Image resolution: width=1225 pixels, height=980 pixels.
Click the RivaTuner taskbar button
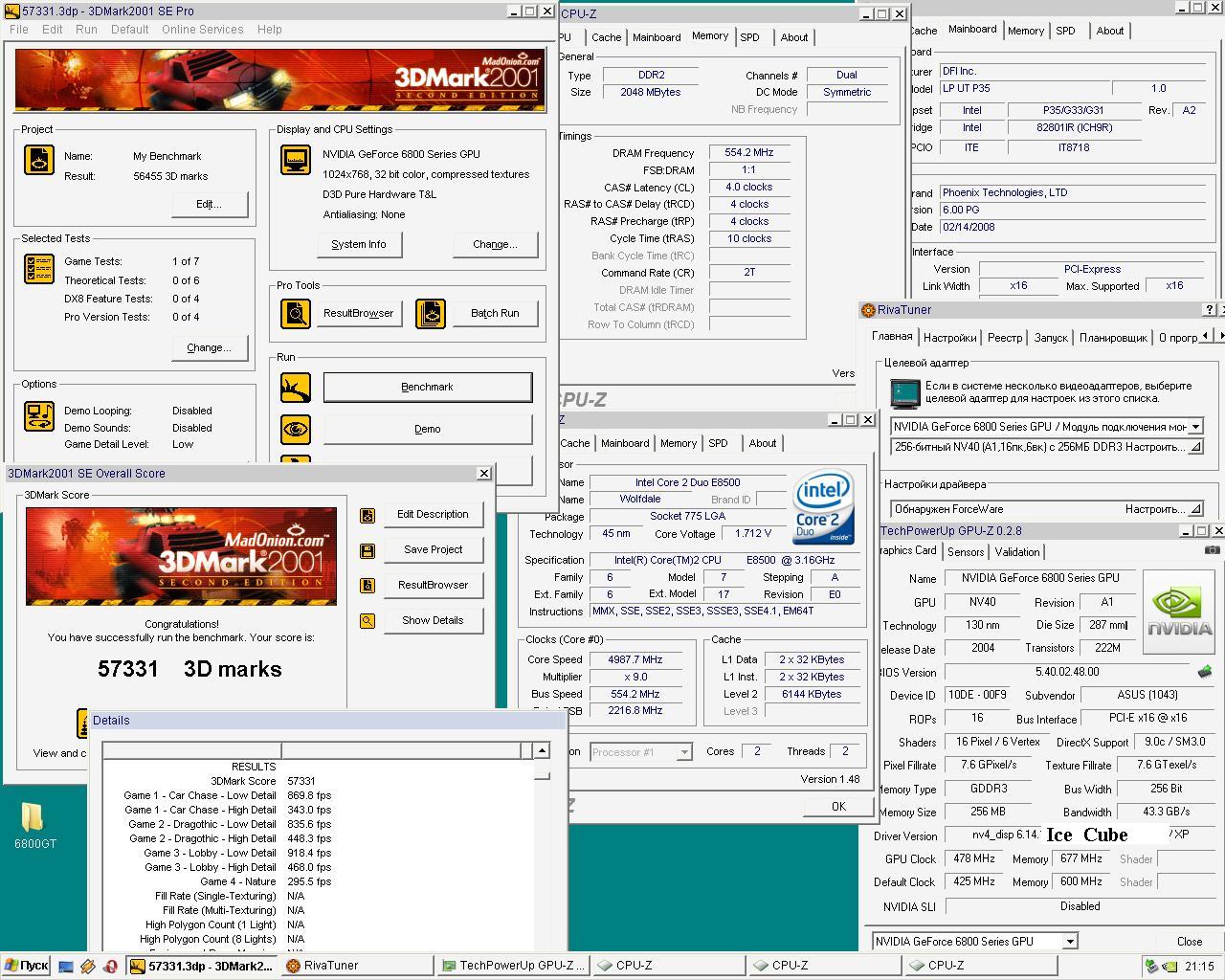[x=356, y=966]
